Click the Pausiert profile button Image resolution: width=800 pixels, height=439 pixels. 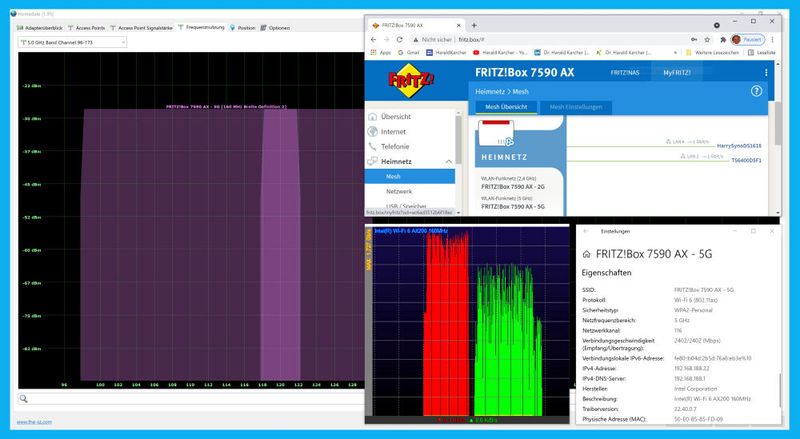click(x=747, y=39)
